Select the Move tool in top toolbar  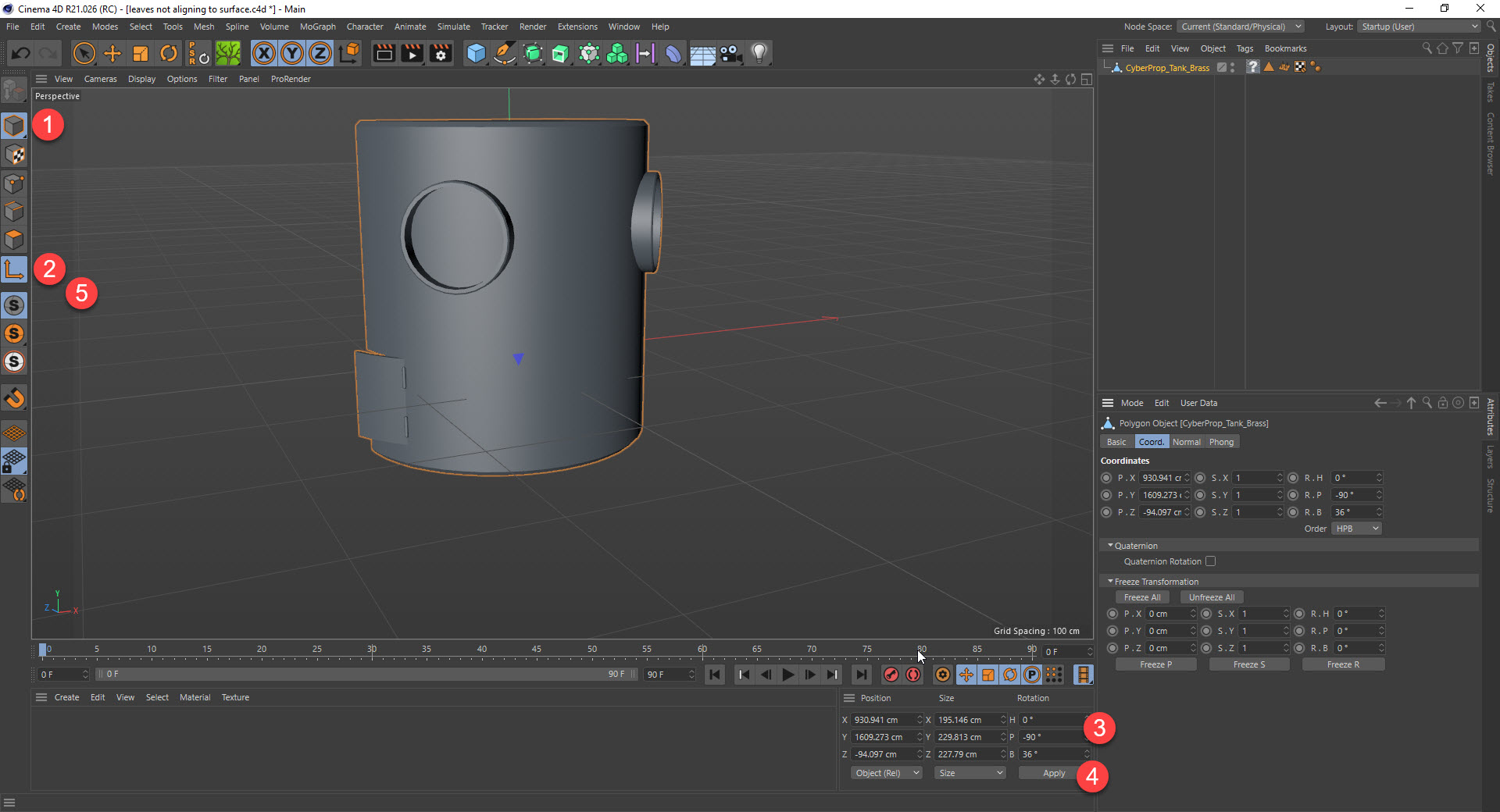pyautogui.click(x=112, y=53)
